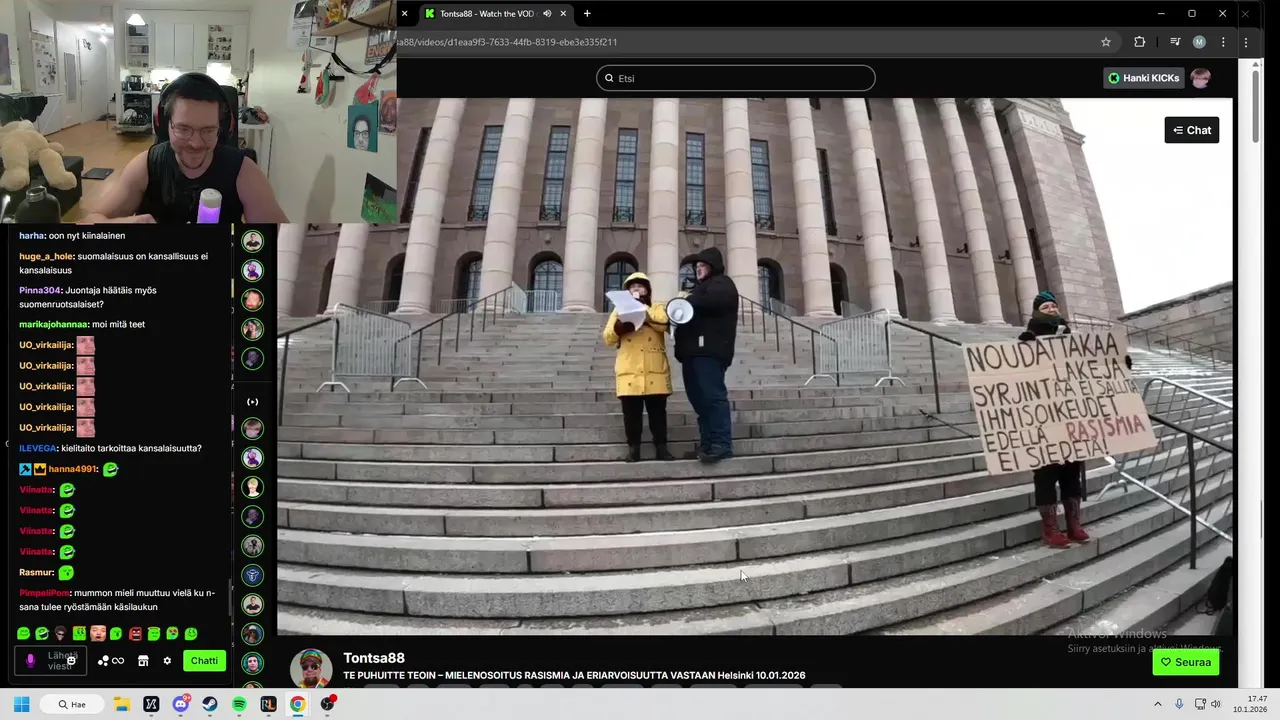The width and height of the screenshot is (1280, 720).
Task: Open Chrome profile M avatar
Action: point(1199,42)
